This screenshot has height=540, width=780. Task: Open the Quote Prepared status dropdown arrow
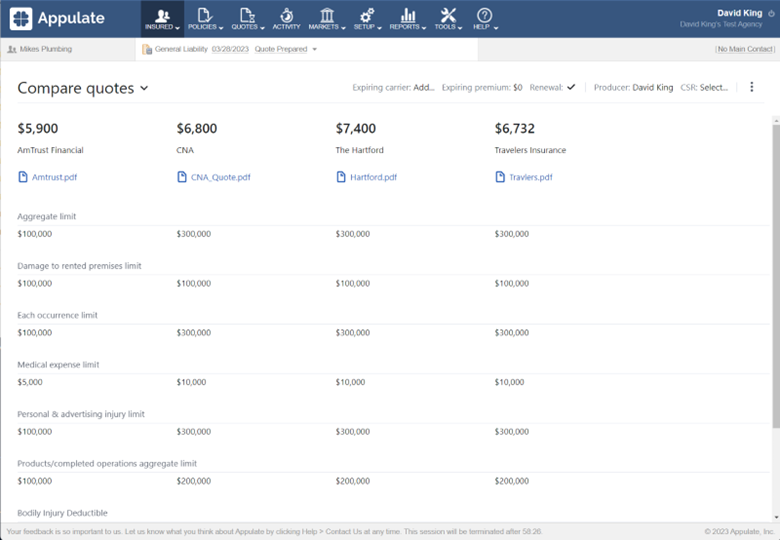(x=314, y=49)
